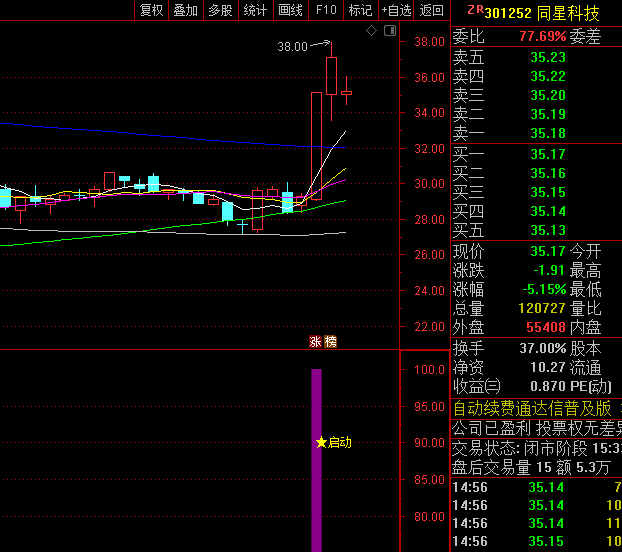Viewport: 622px width, 552px height.
Task: Select 卖二 price 35.19
Action: tap(548, 114)
